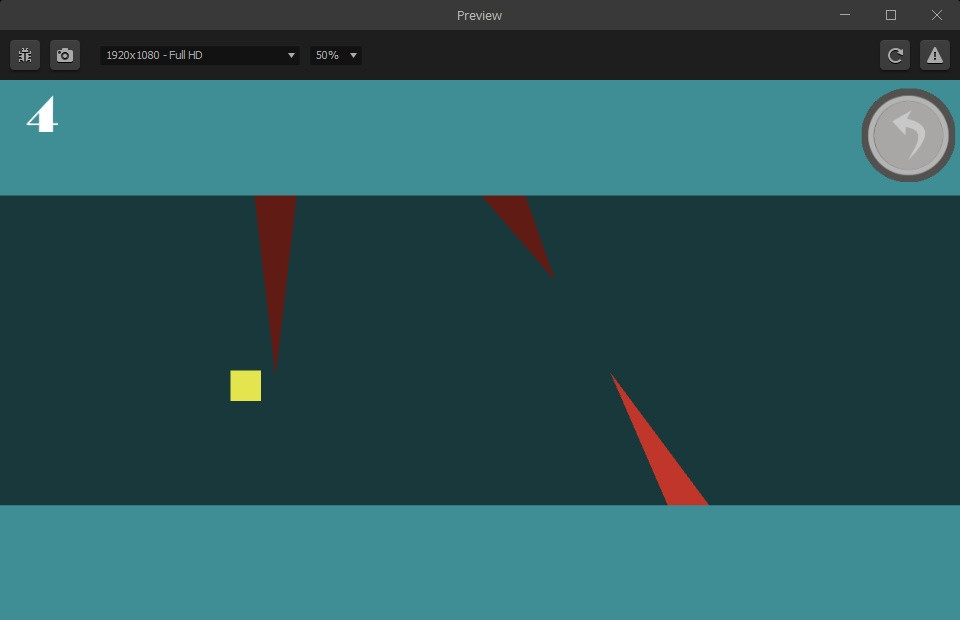The height and width of the screenshot is (620, 960).
Task: Click the score number 4
Action: pyautogui.click(x=42, y=114)
